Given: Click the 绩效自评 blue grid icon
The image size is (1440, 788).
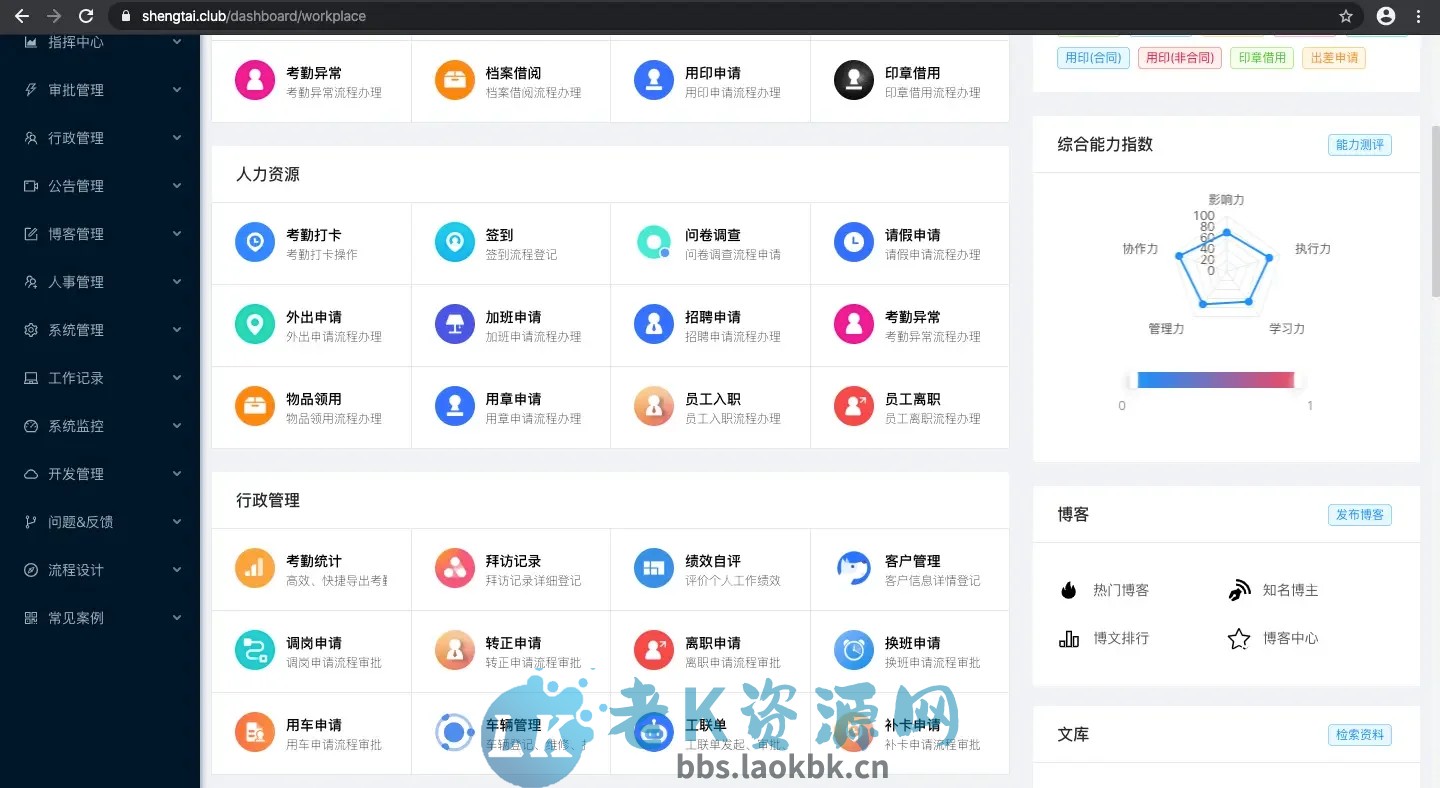Looking at the screenshot, I should tap(654, 568).
